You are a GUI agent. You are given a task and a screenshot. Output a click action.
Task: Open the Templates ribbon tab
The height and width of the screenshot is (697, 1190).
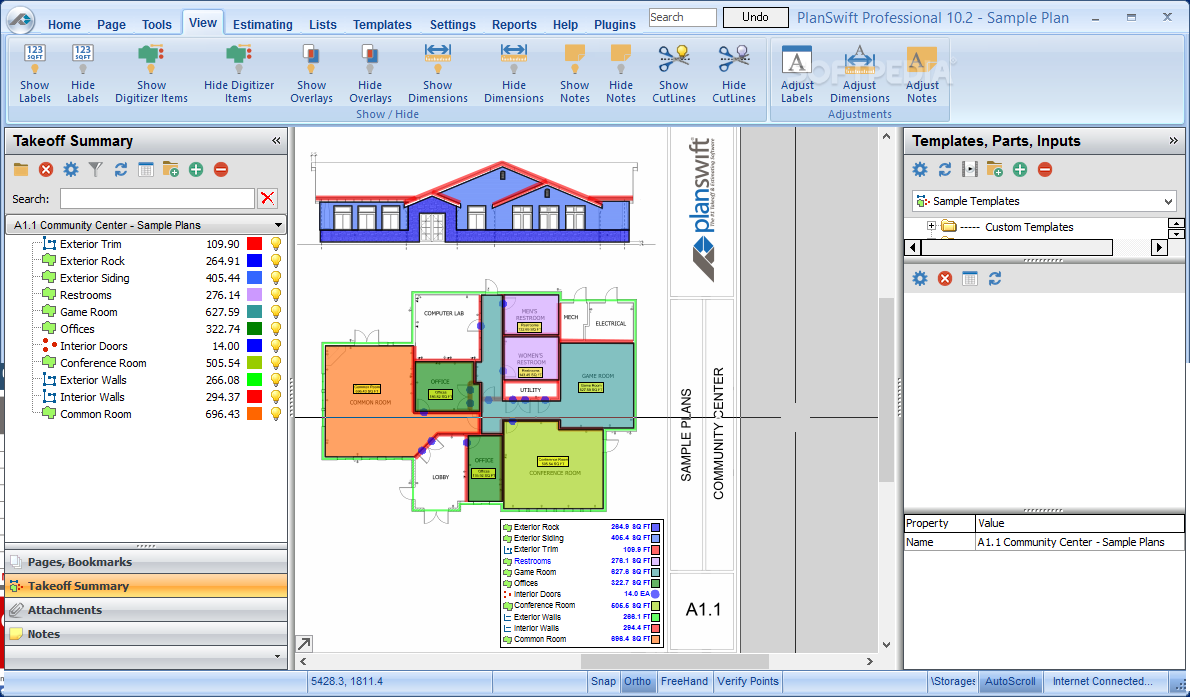pos(382,24)
